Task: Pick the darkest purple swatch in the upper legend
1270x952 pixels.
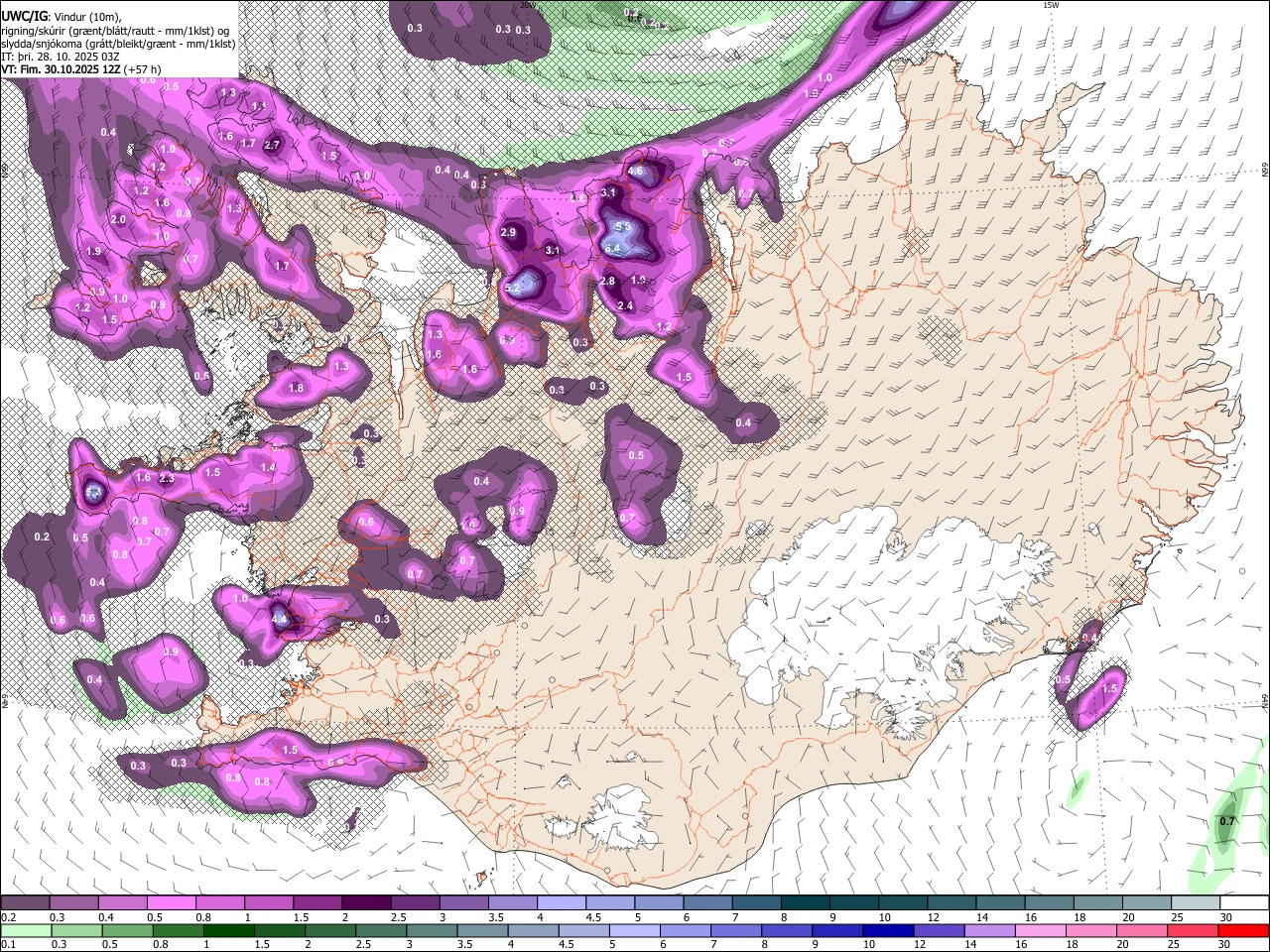Action: point(367,903)
